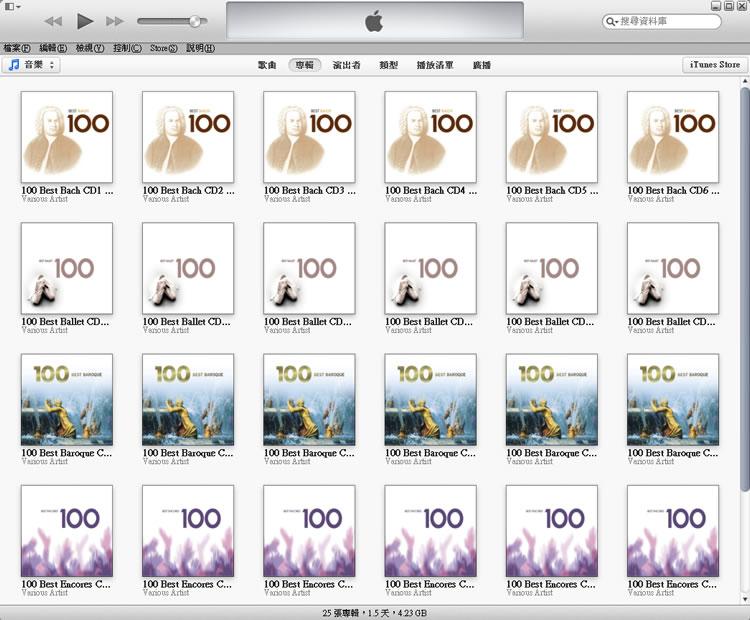Click the vertical scrollbar thumb
Viewport: 750px width, 620px height.
coord(745,288)
